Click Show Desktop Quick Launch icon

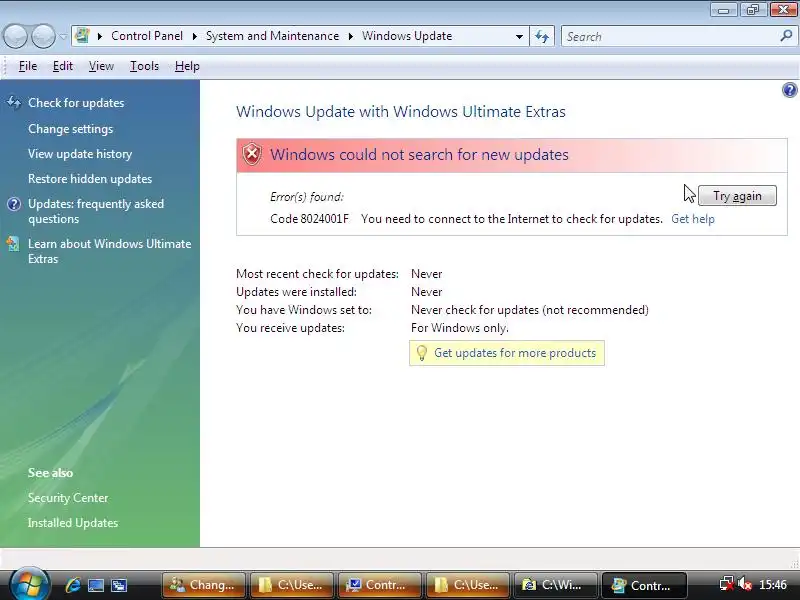(x=96, y=585)
